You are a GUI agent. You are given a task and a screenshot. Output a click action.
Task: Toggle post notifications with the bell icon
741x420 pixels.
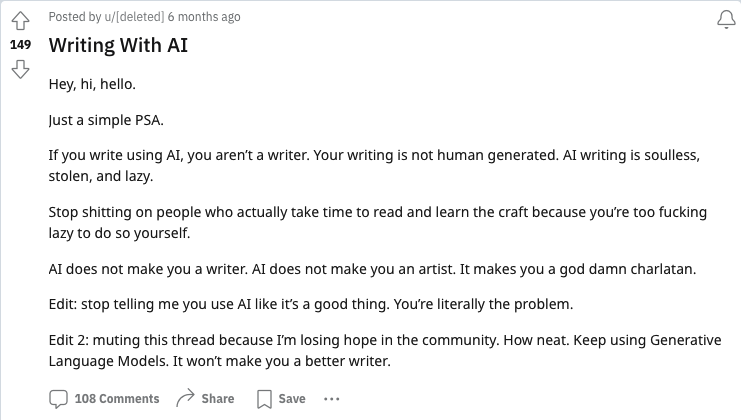click(x=726, y=21)
